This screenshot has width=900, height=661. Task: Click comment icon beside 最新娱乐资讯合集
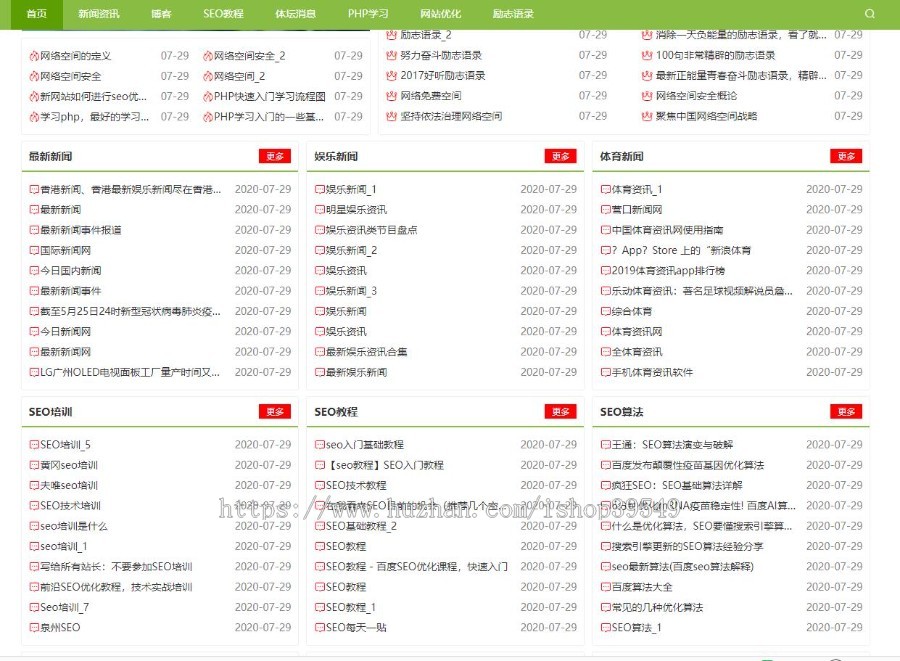[x=320, y=352]
